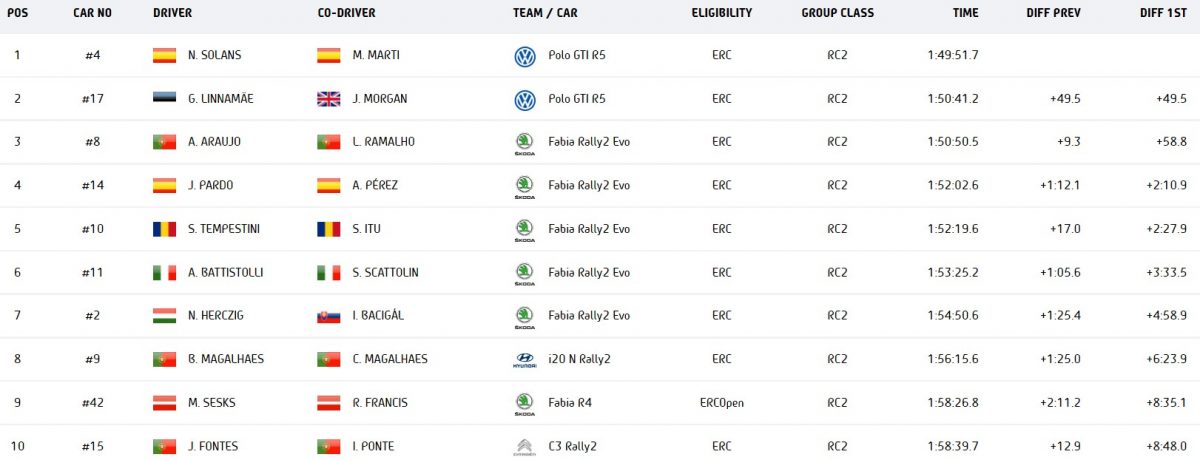Click the Estonian flag beside G. Linnamäe
The width and height of the screenshot is (1200, 460).
(164, 99)
